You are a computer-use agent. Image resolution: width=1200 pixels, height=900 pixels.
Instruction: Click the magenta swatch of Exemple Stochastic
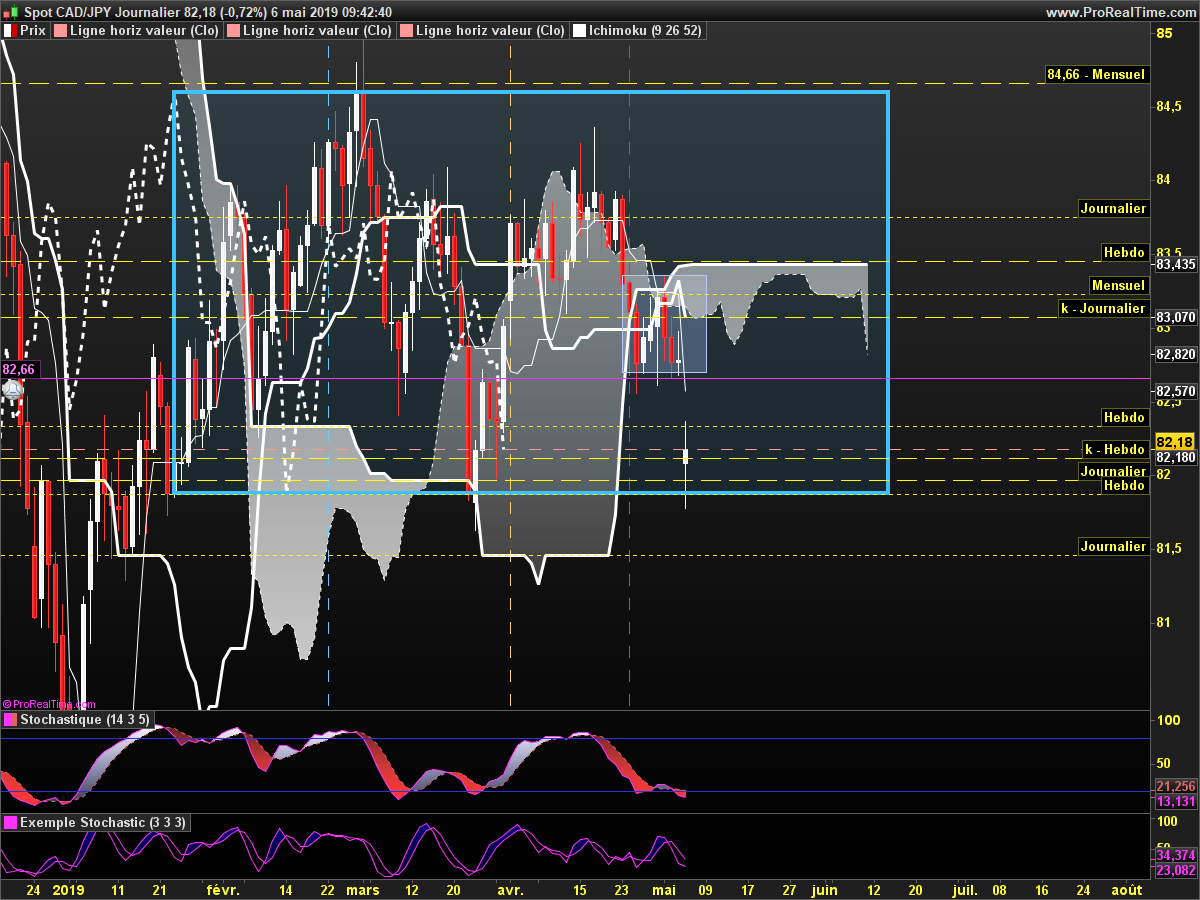tap(10, 822)
